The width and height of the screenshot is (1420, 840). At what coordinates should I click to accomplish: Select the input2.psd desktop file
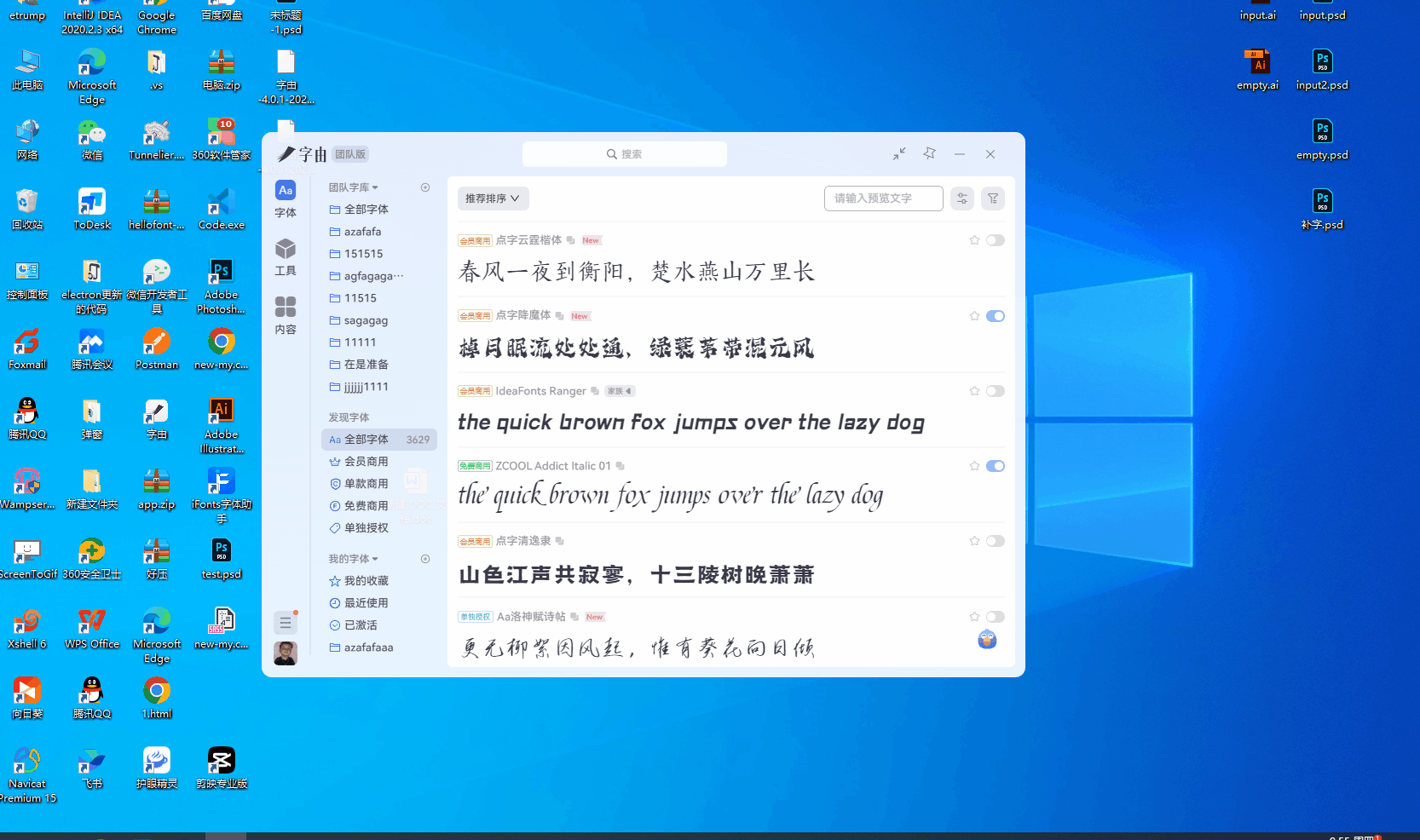point(1322,69)
